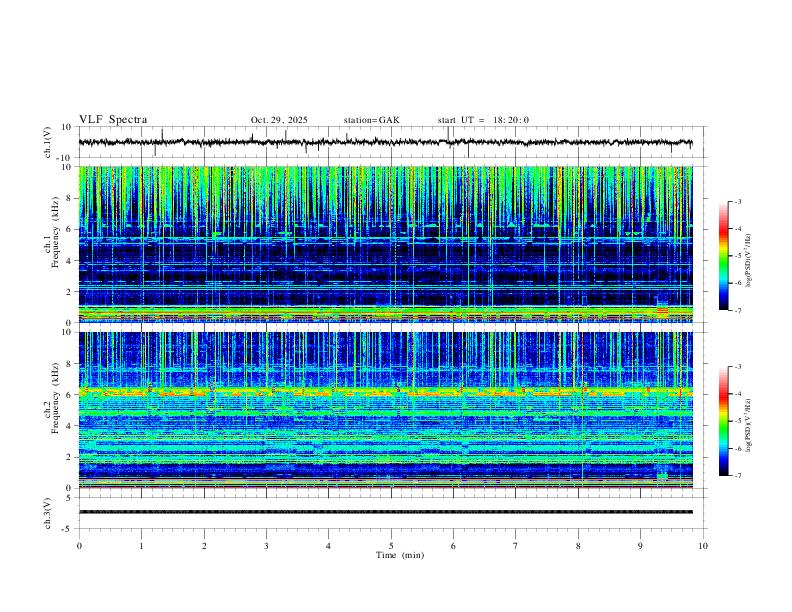Screen dimensions: 792x612
Task: Click time axis tick label "5"
Action: tap(391, 546)
